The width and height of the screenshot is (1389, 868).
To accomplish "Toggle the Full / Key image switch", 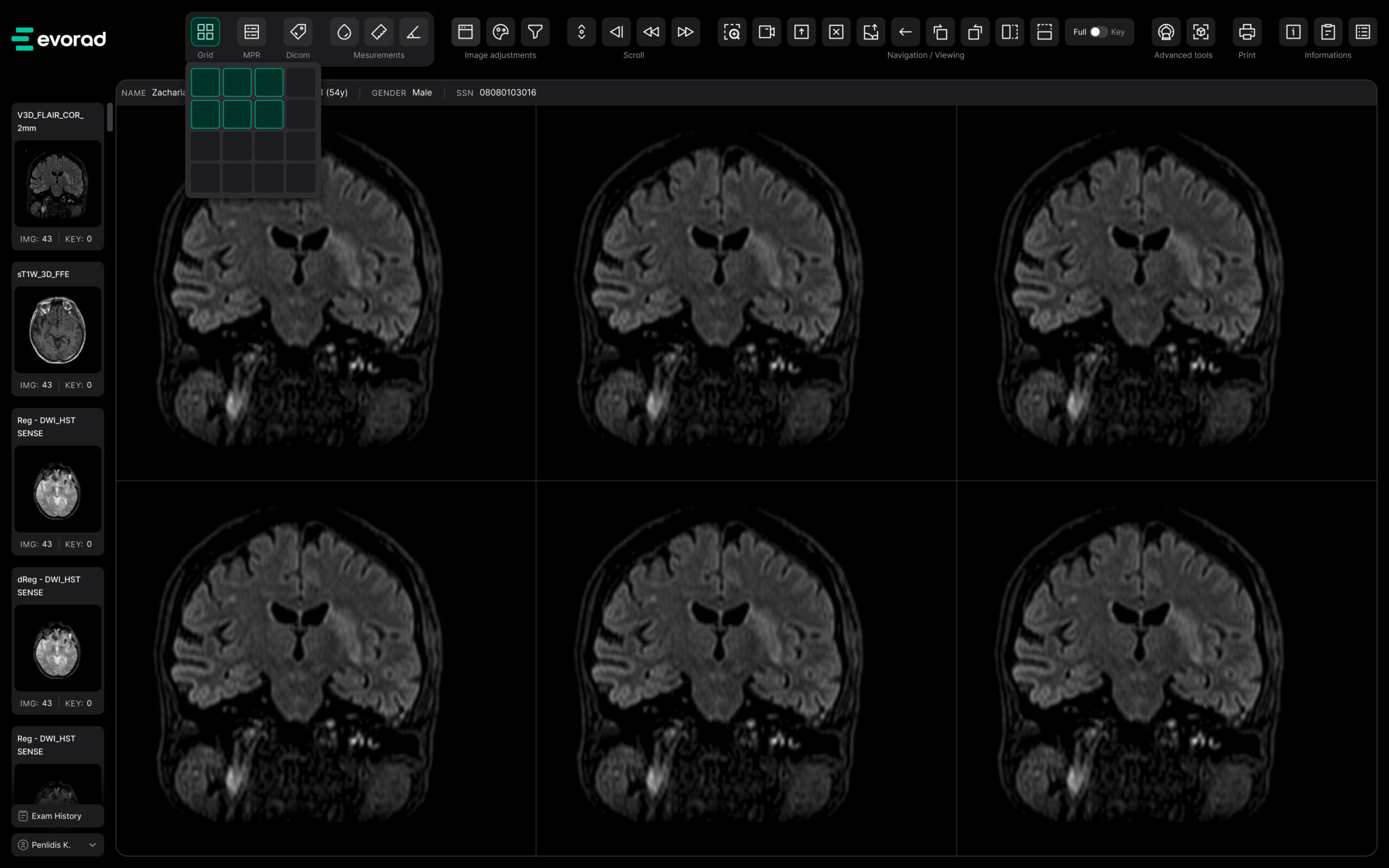I will [1098, 32].
